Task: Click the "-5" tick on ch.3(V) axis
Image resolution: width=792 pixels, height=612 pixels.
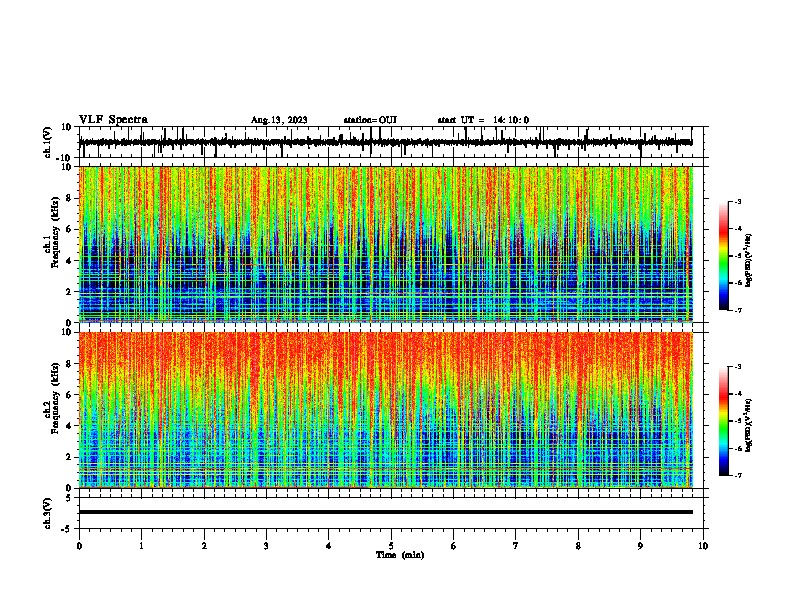Action: [x=67, y=529]
